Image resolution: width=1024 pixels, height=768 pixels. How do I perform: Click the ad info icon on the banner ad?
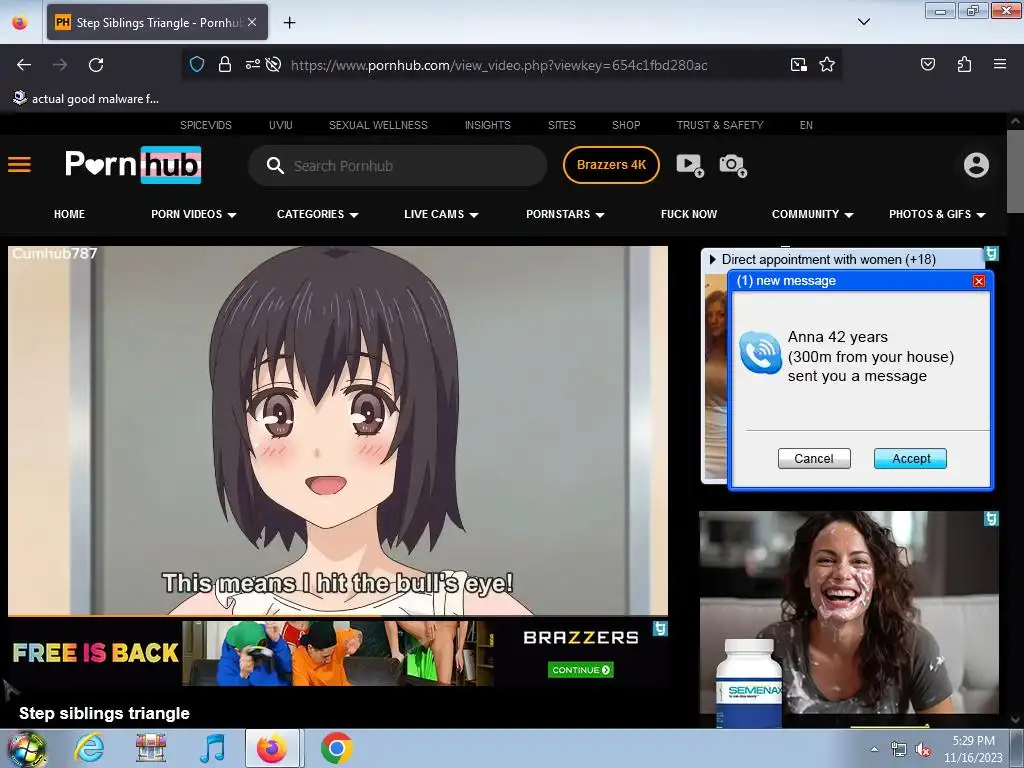pyautogui.click(x=660, y=628)
